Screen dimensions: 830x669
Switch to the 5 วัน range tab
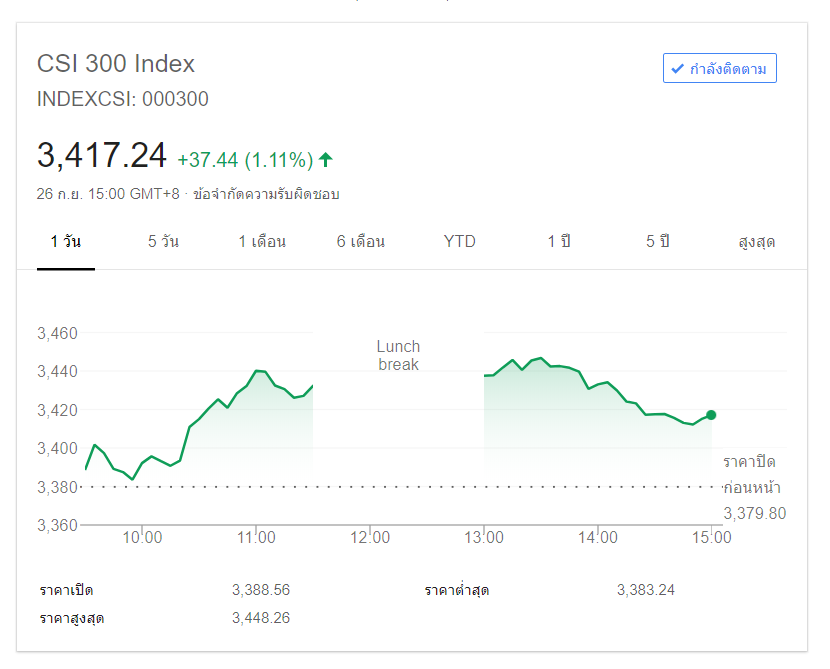point(163,242)
